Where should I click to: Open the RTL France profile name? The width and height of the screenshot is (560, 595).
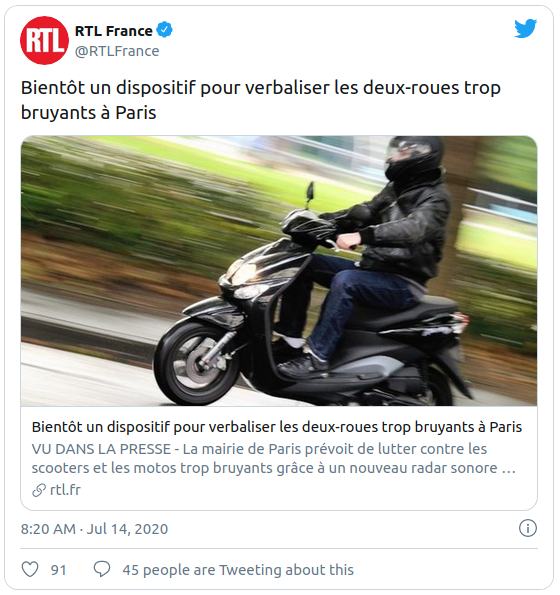coord(114,31)
